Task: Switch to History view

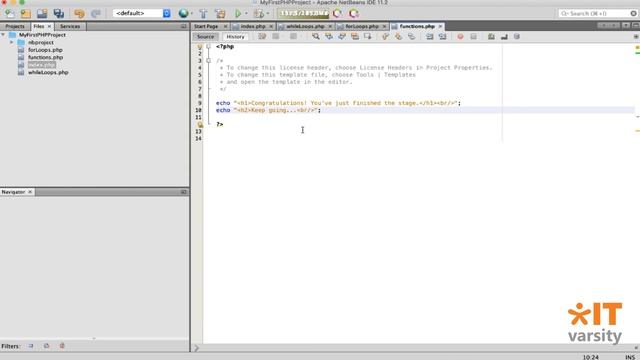Action: coord(236,37)
